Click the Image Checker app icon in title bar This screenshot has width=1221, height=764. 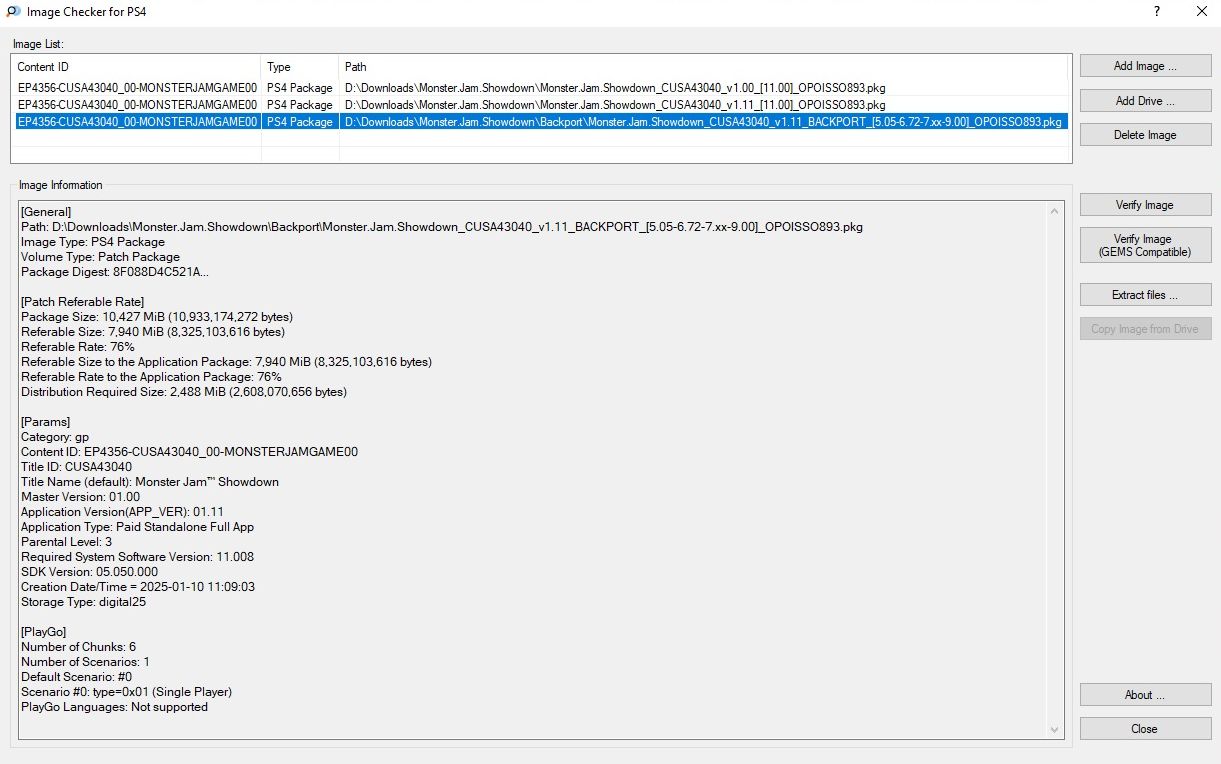pyautogui.click(x=12, y=12)
